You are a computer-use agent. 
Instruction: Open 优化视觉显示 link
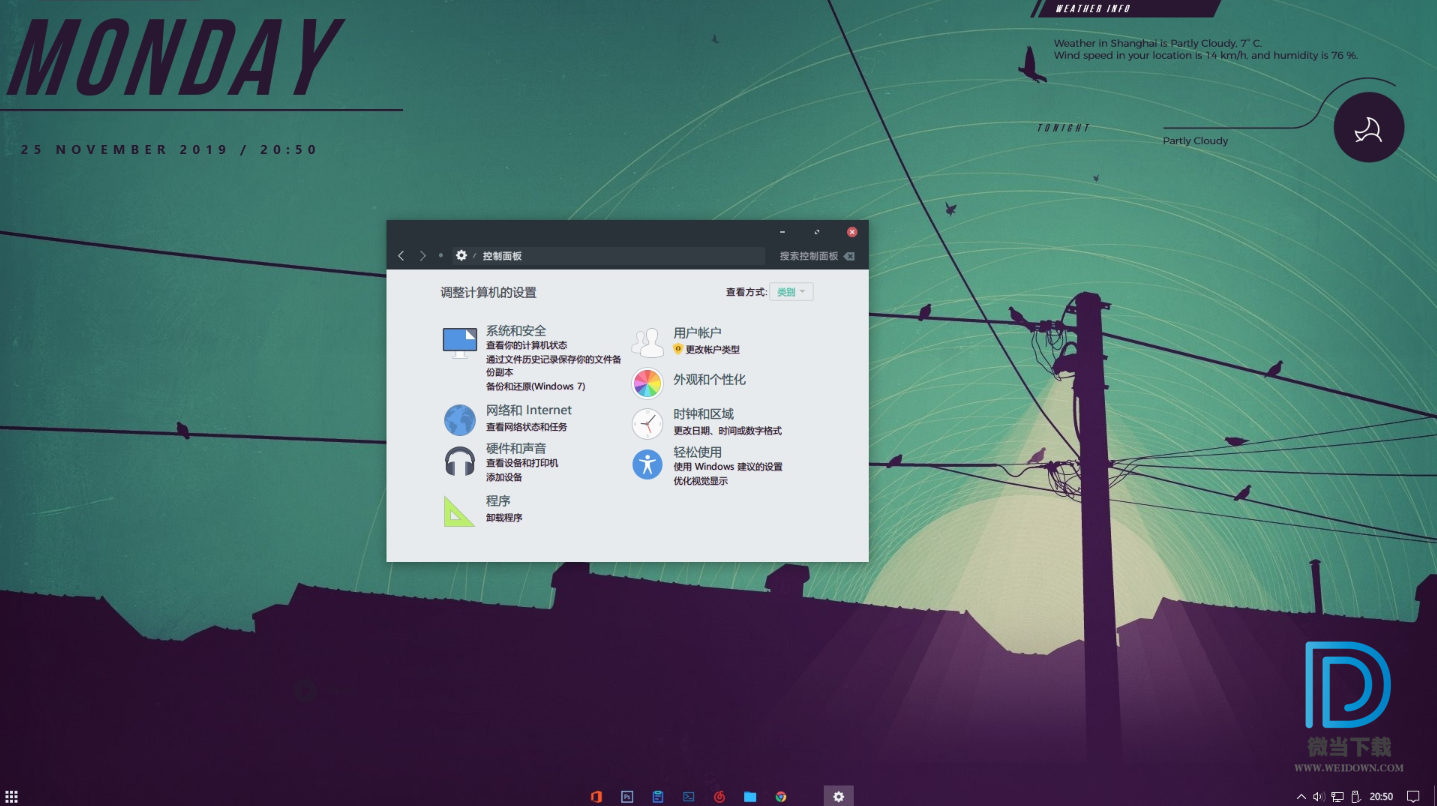click(x=700, y=481)
